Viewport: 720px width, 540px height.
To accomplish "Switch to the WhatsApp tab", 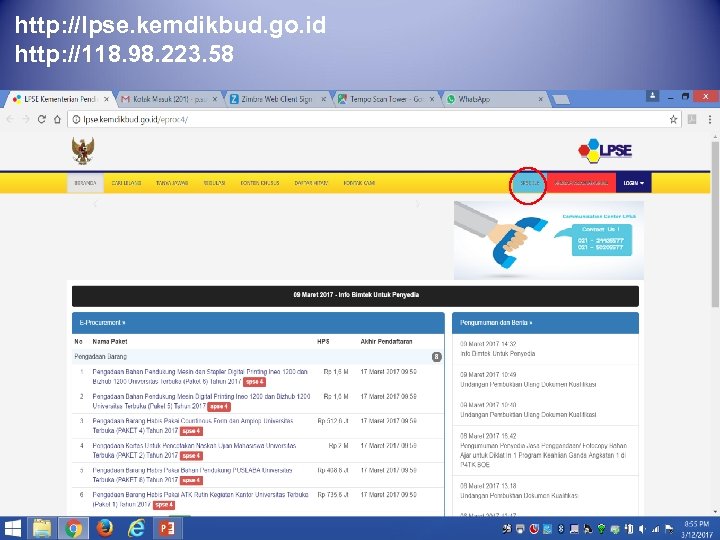I will tap(495, 99).
